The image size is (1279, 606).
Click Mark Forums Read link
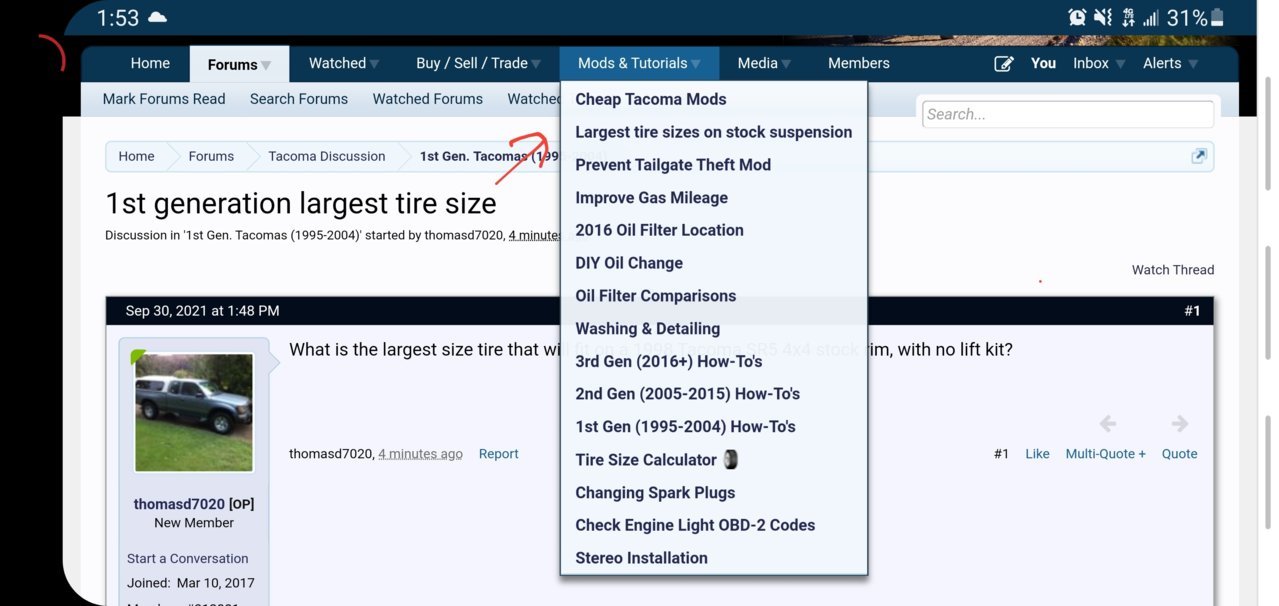pyautogui.click(x=164, y=99)
